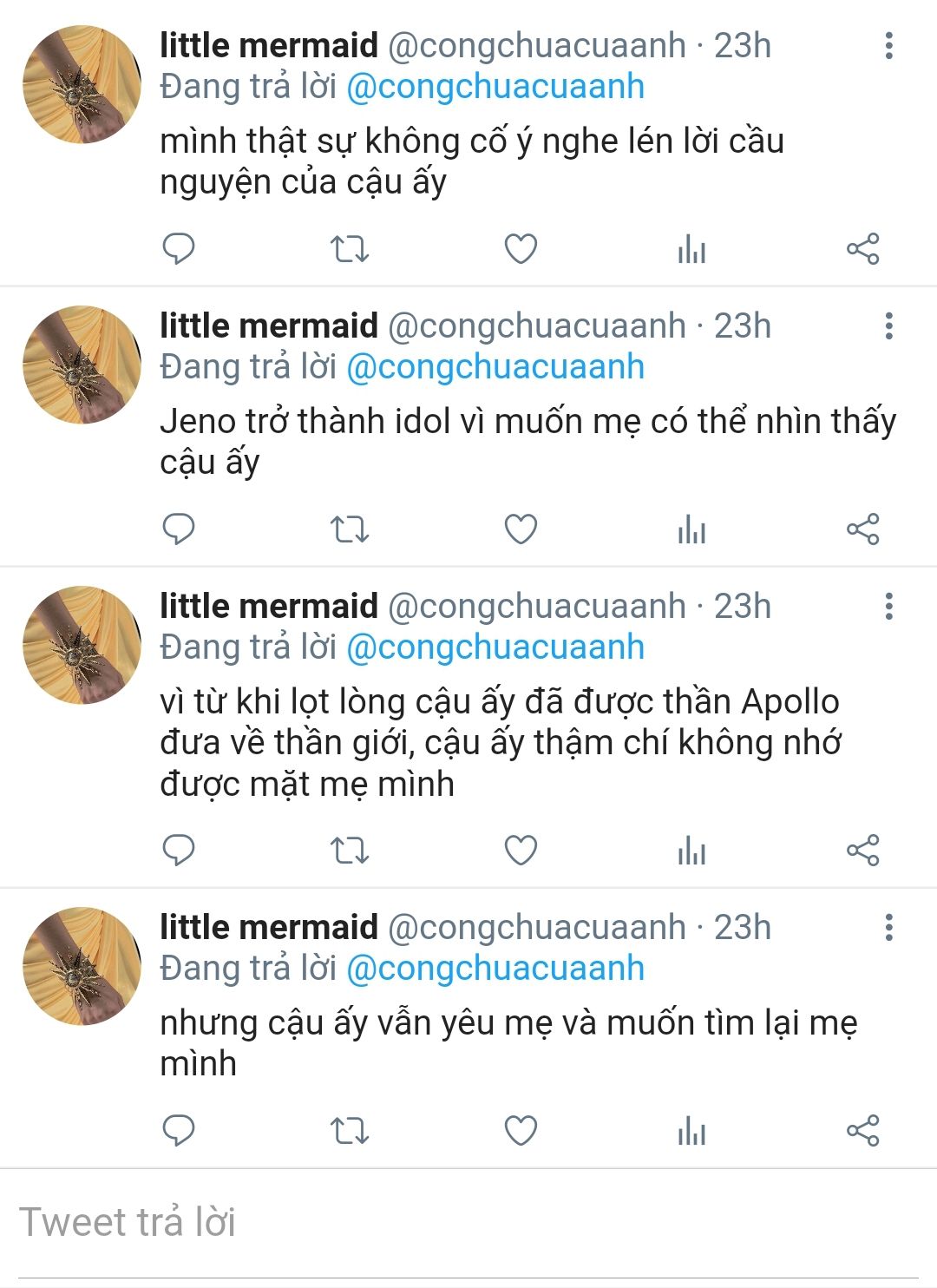
Task: View analytics for the first tweet about lời cầu nguyện
Action: pyautogui.click(x=691, y=248)
